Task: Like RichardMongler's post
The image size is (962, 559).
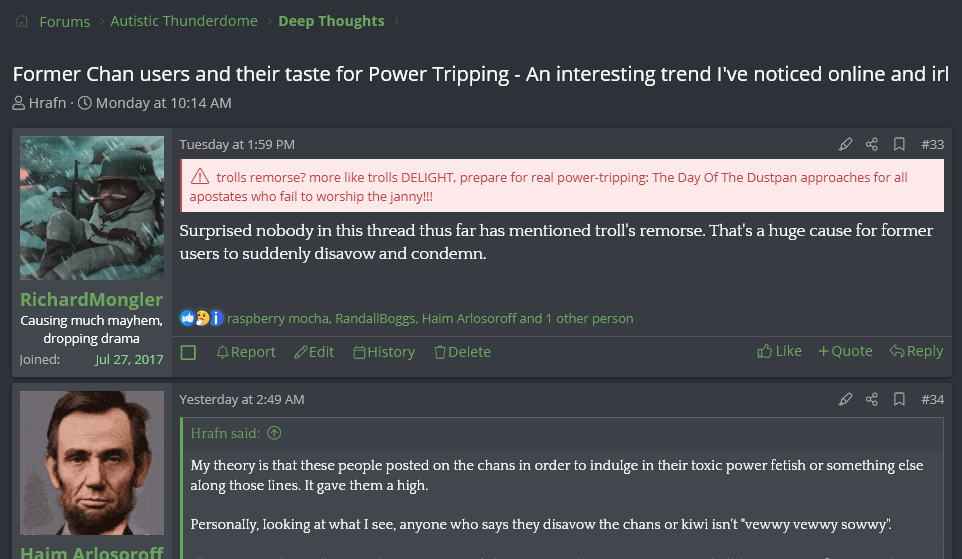Action: (x=779, y=351)
